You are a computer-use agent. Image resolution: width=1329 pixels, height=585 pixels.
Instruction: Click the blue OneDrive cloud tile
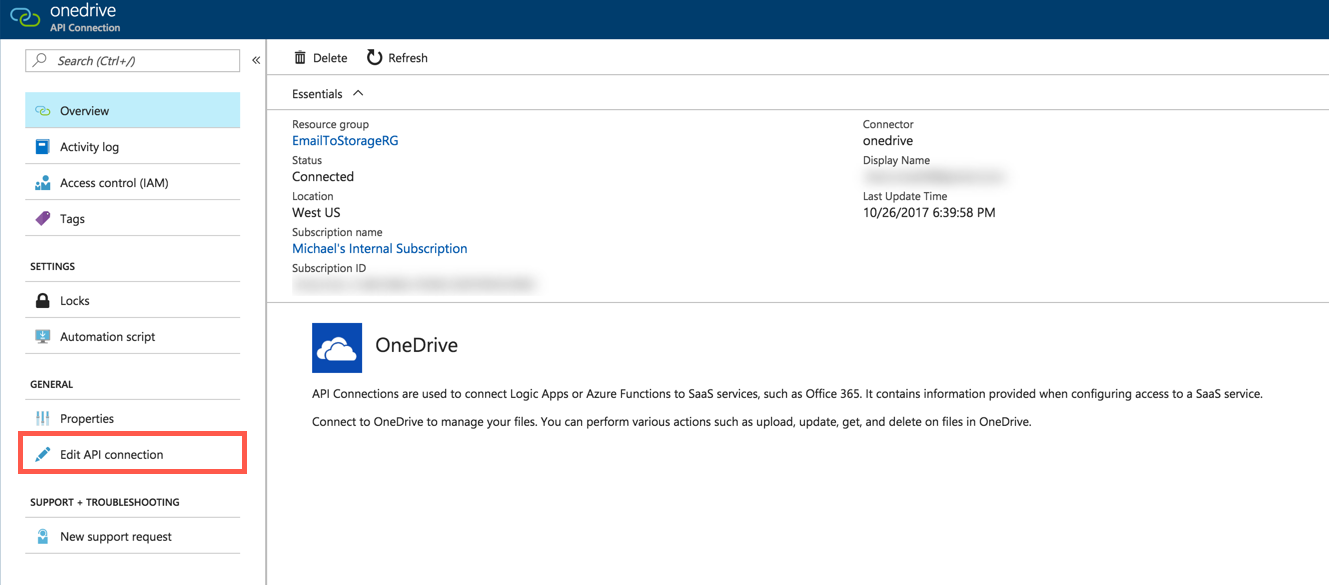337,348
